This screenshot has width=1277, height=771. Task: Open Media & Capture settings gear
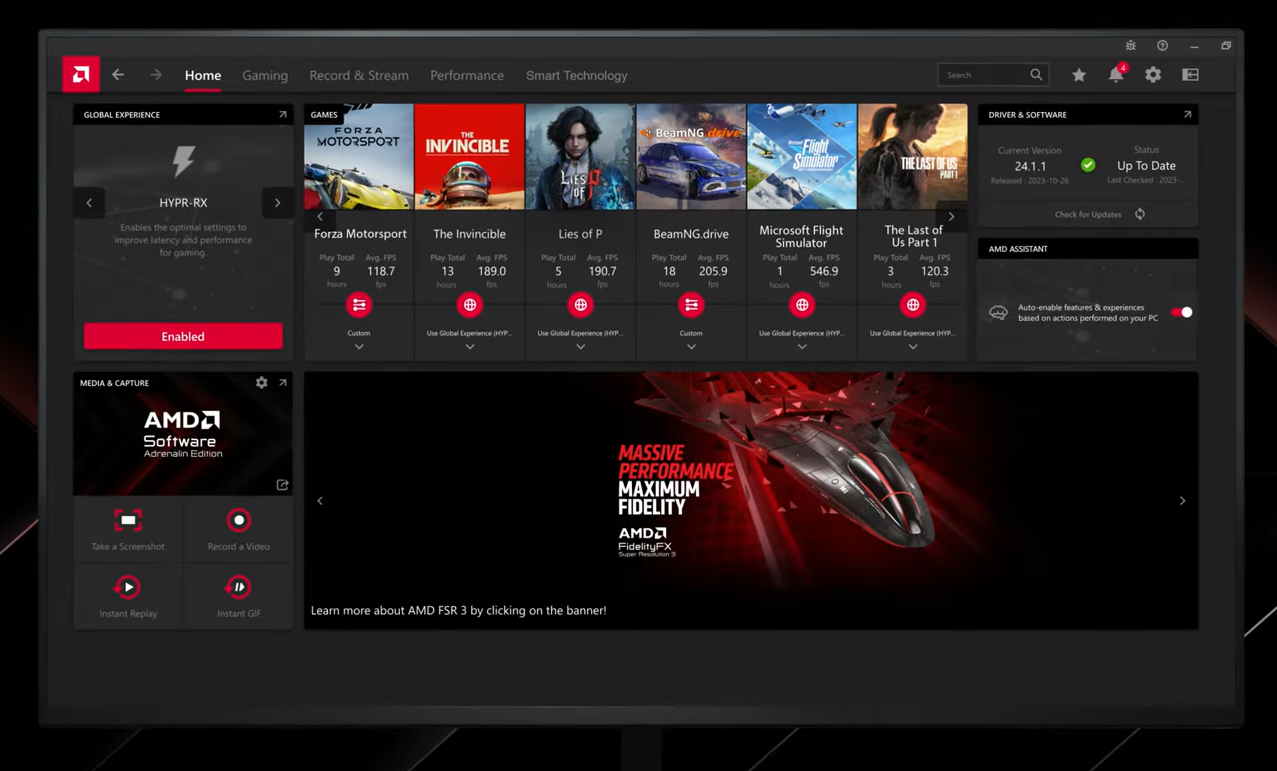tap(261, 383)
